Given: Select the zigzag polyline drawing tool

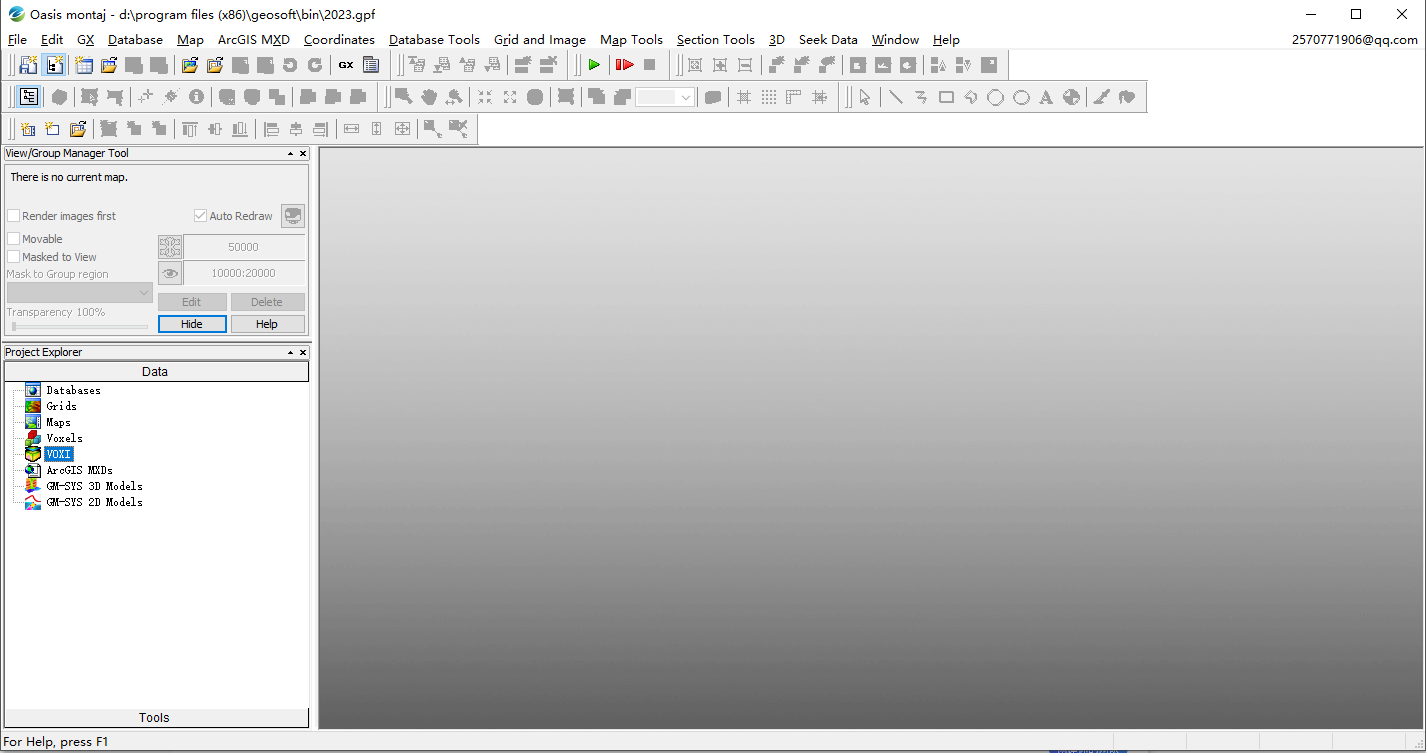Looking at the screenshot, I should point(921,97).
